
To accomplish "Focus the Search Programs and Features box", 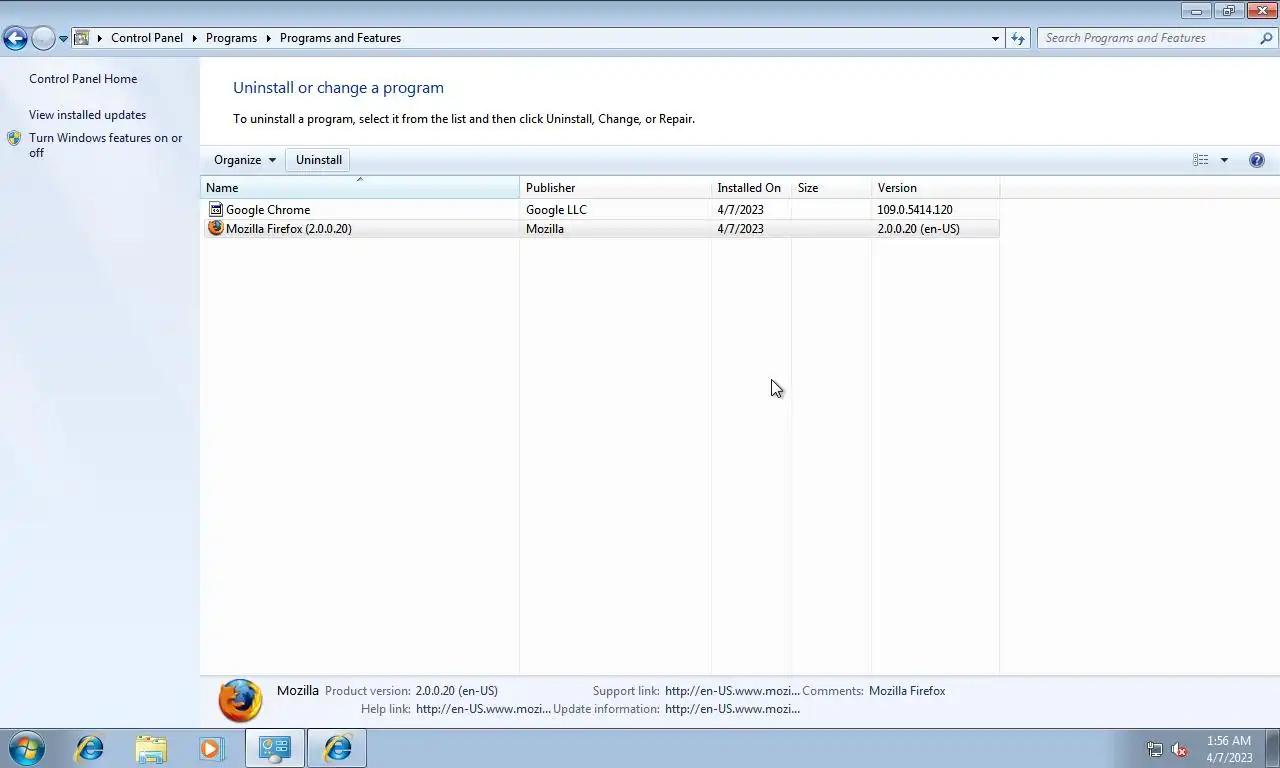I will tap(1148, 38).
